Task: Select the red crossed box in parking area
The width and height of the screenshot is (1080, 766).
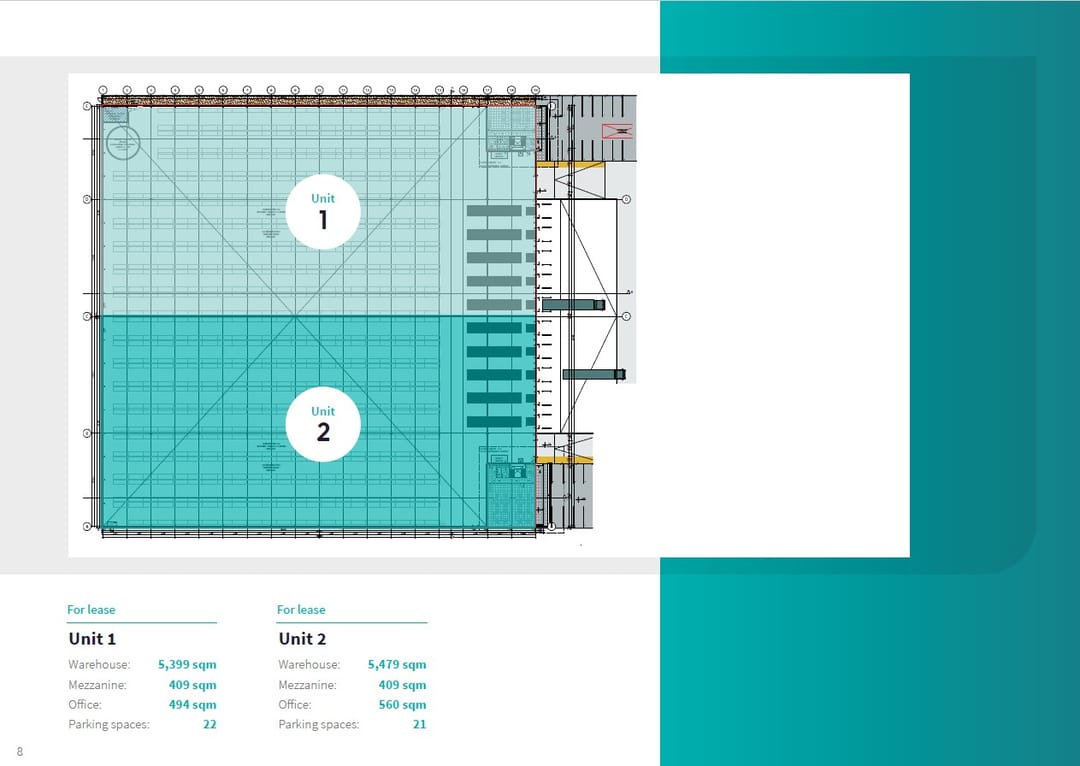Action: click(x=617, y=131)
